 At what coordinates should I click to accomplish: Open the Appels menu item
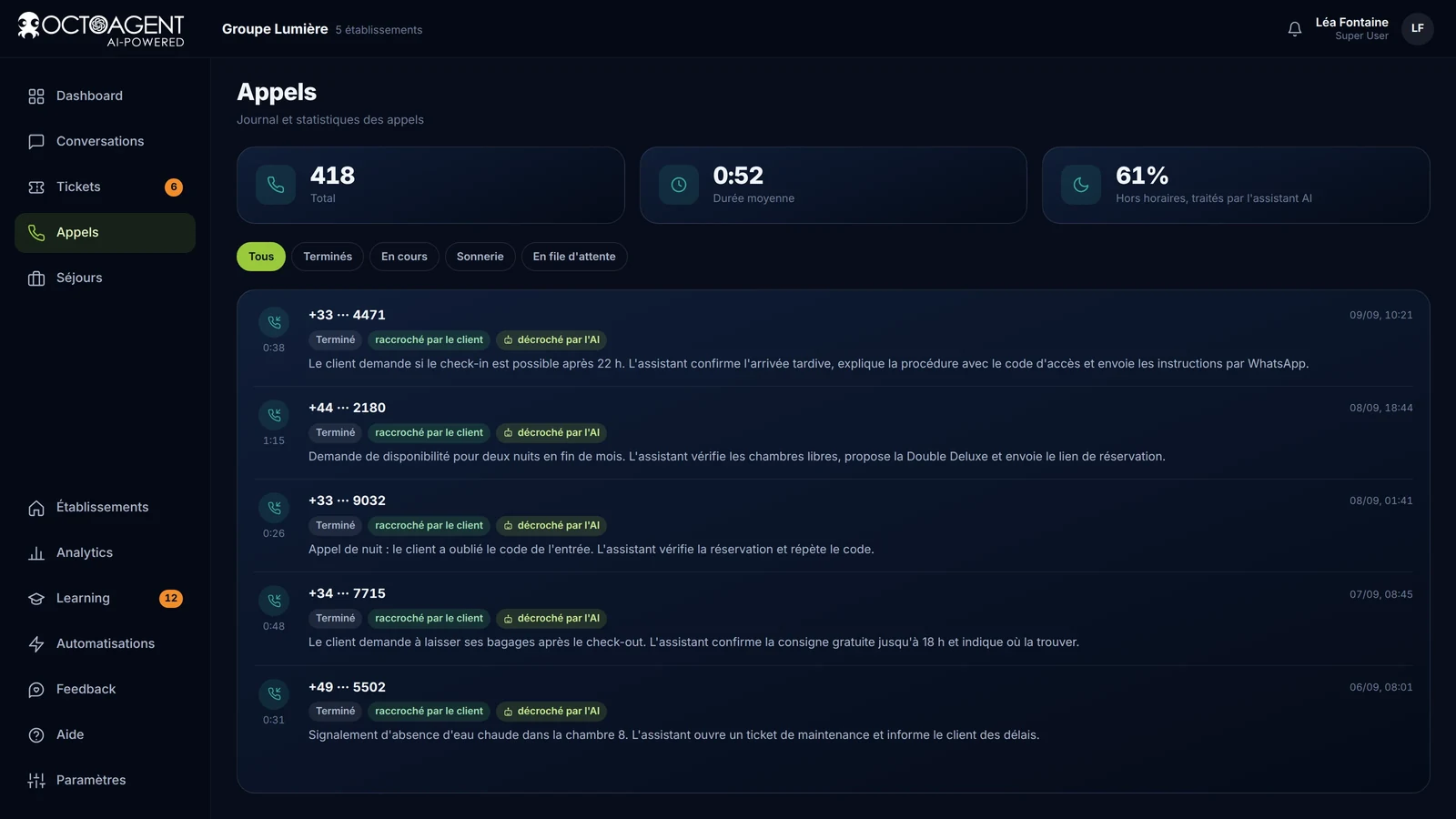click(105, 233)
